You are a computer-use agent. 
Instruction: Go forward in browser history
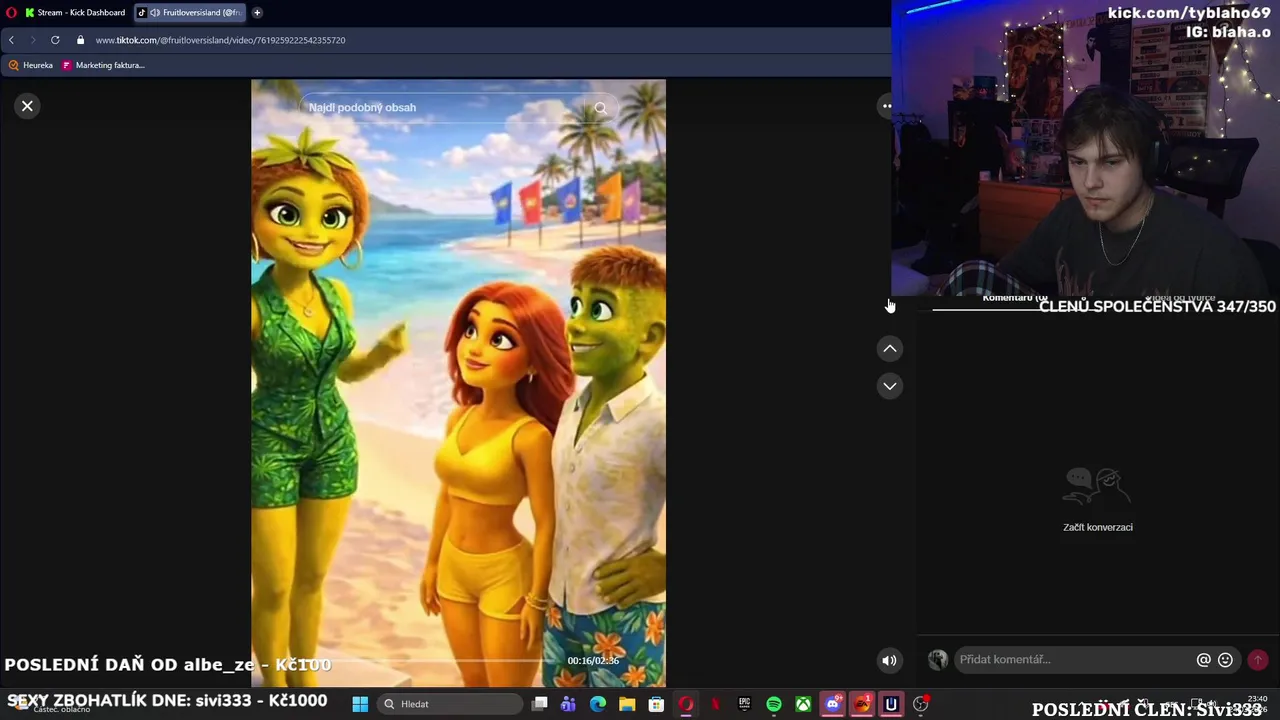33,40
